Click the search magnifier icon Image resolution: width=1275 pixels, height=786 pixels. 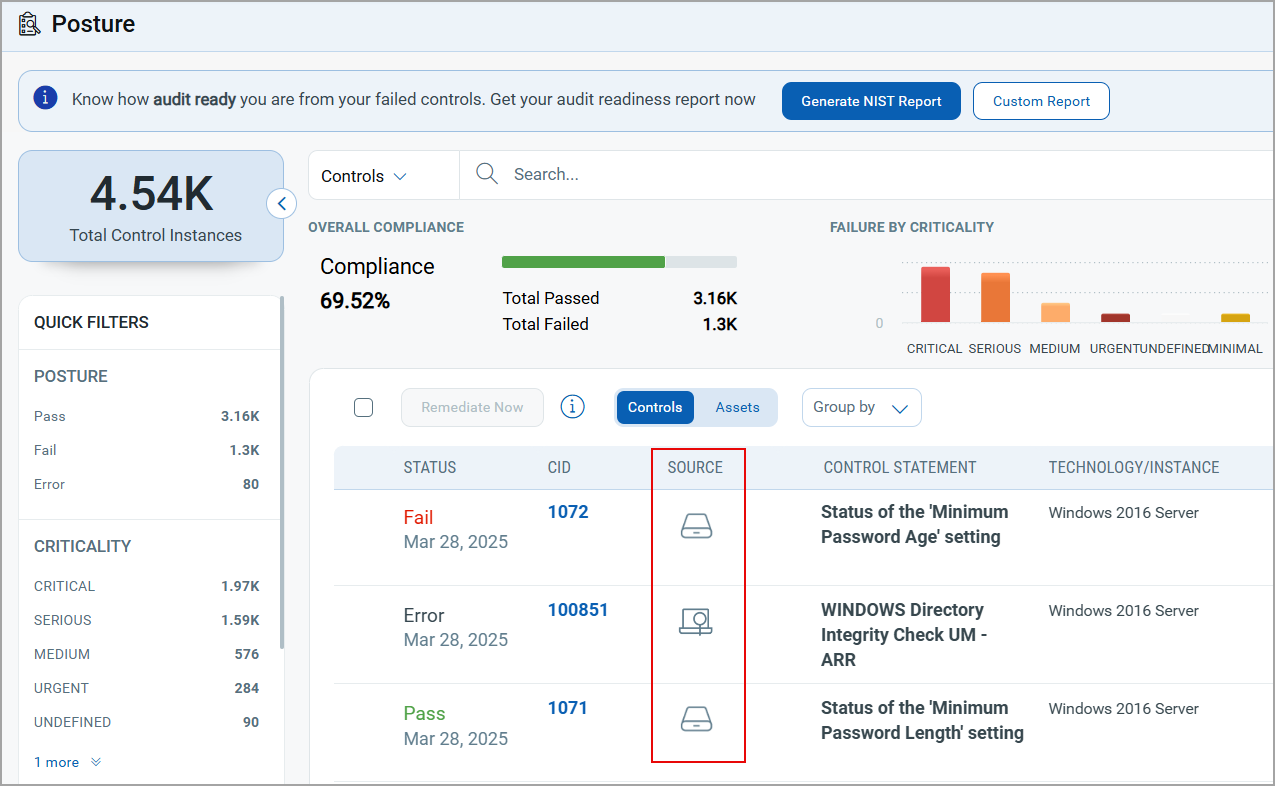click(x=487, y=173)
